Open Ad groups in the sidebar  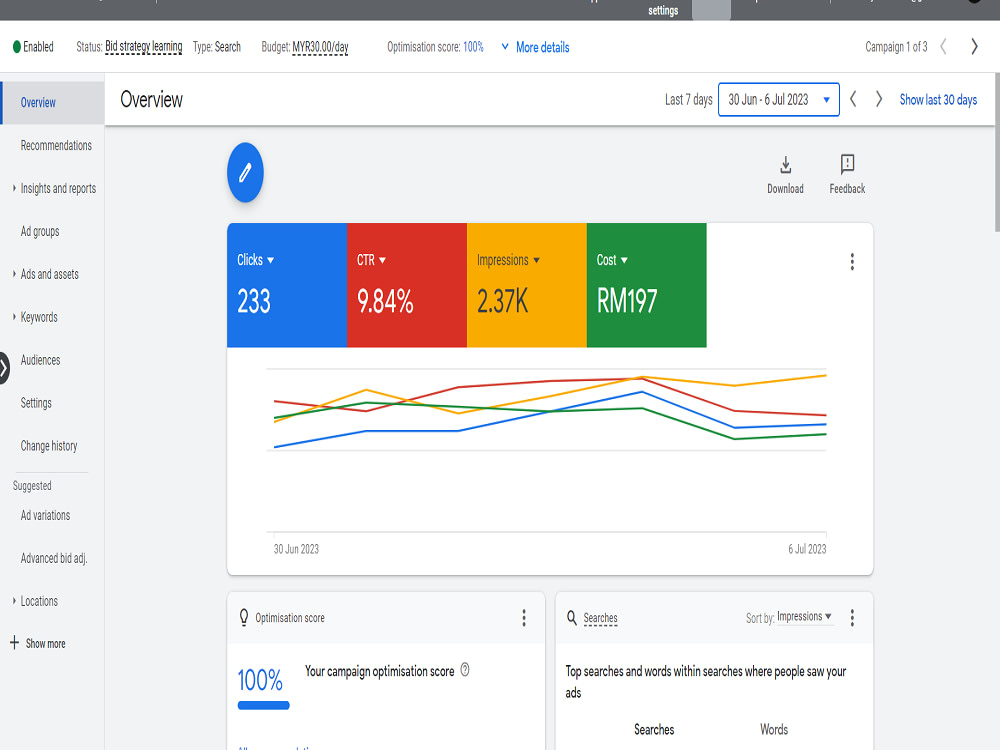pyautogui.click(x=40, y=232)
